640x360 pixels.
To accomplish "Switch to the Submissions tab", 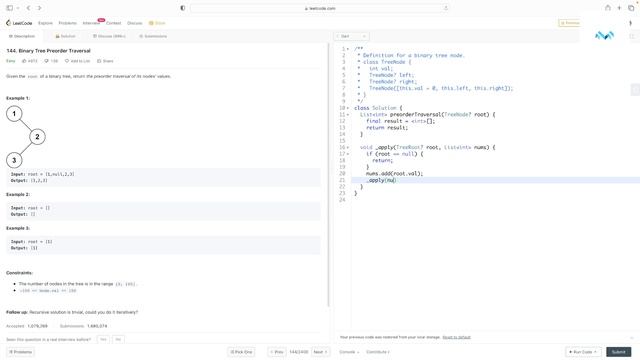I will 153,36.
